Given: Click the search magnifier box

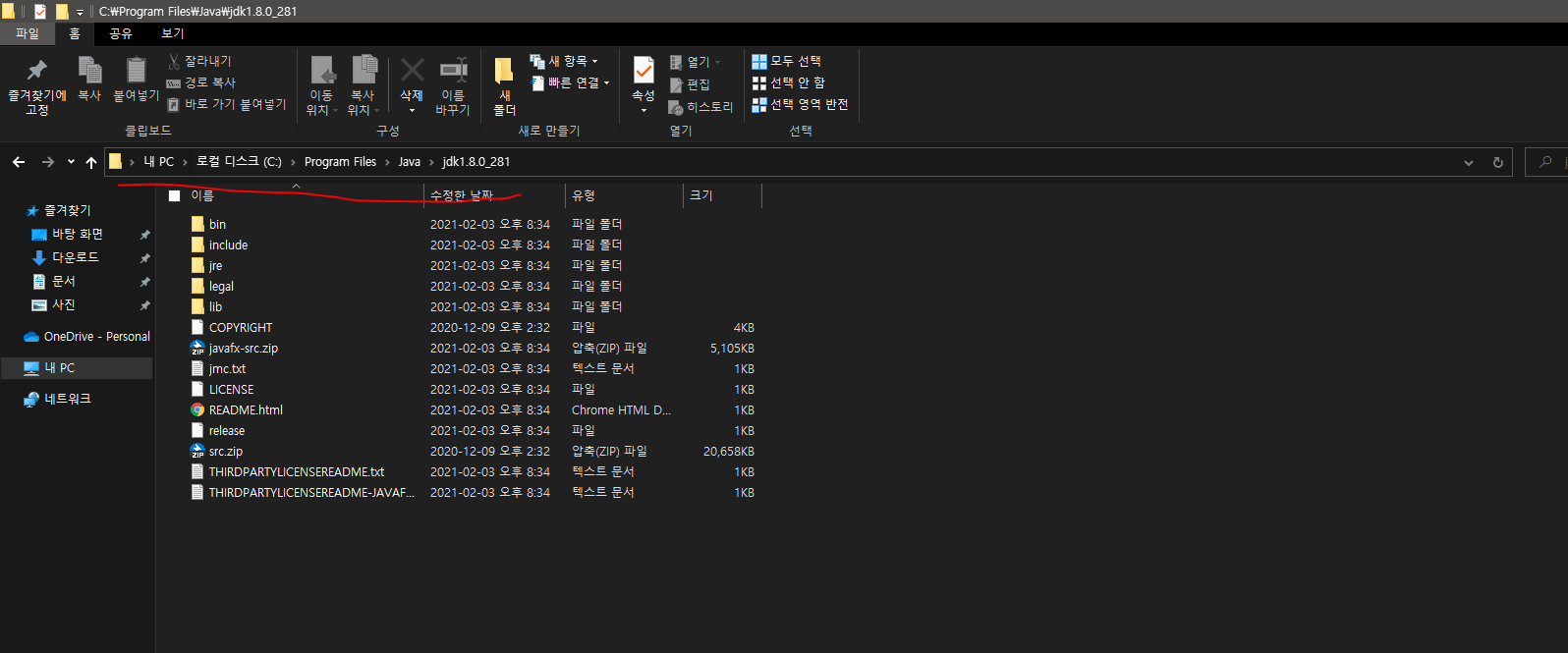Looking at the screenshot, I should pyautogui.click(x=1546, y=162).
